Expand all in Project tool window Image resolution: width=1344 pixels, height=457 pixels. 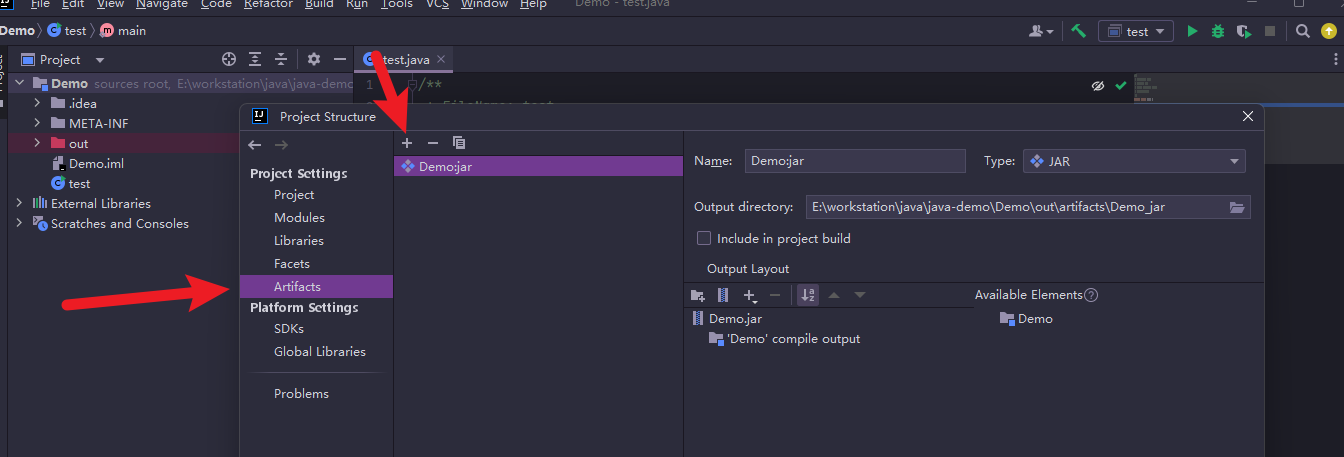pyautogui.click(x=255, y=60)
